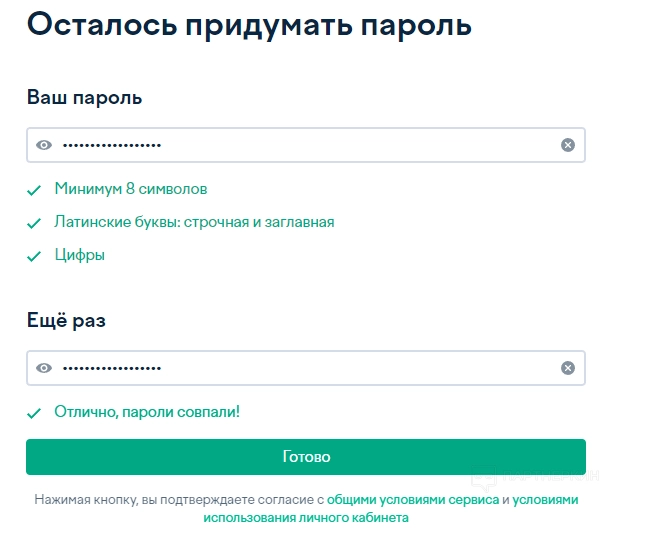Click 'Латинские буквы: строчная и заглавная' text
The image size is (650, 544).
point(194,222)
